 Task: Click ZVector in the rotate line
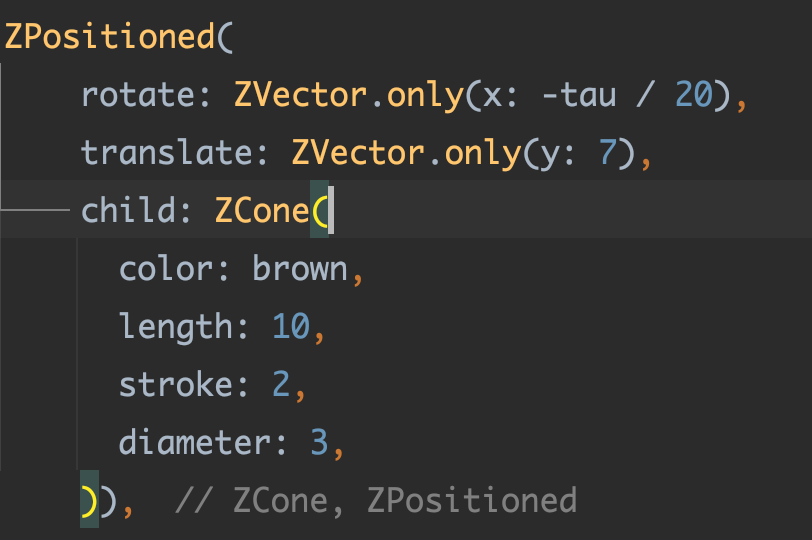pyautogui.click(x=300, y=95)
